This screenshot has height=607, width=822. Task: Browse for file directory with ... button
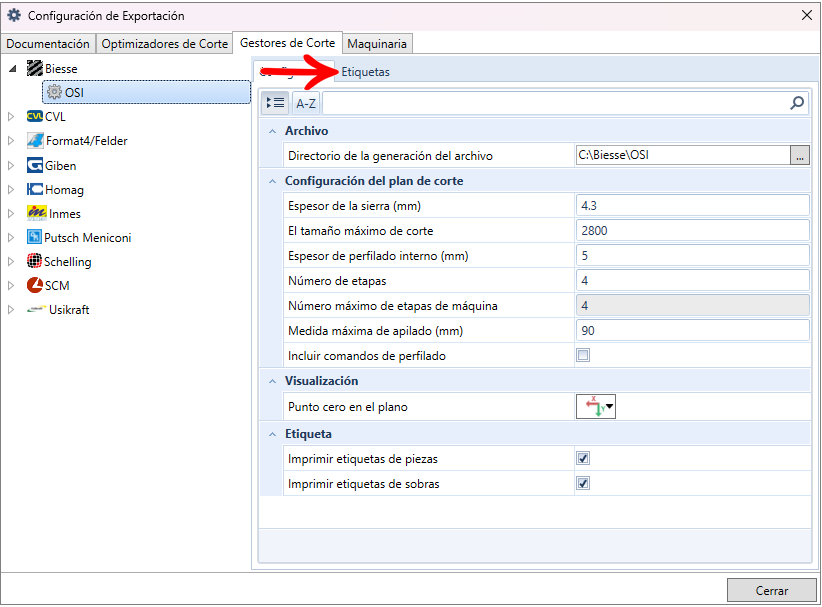[x=799, y=155]
